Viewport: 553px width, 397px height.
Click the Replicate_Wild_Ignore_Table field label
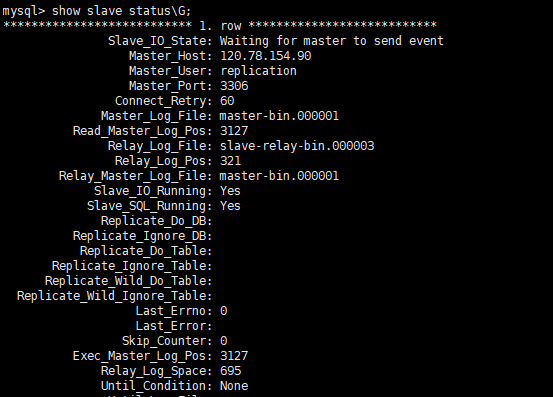click(x=114, y=296)
